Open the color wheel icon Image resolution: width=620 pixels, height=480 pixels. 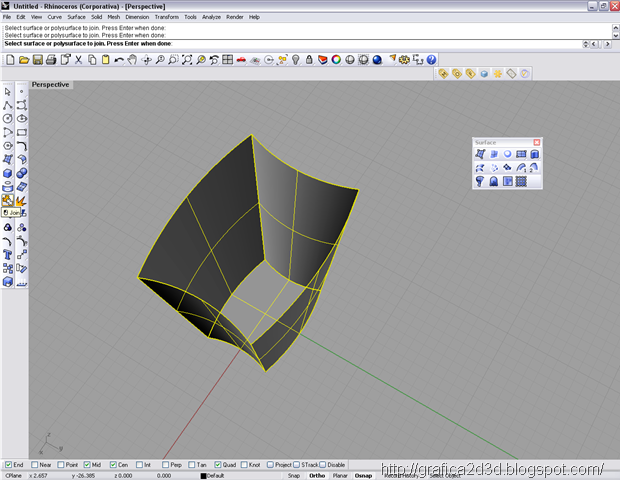[x=336, y=60]
